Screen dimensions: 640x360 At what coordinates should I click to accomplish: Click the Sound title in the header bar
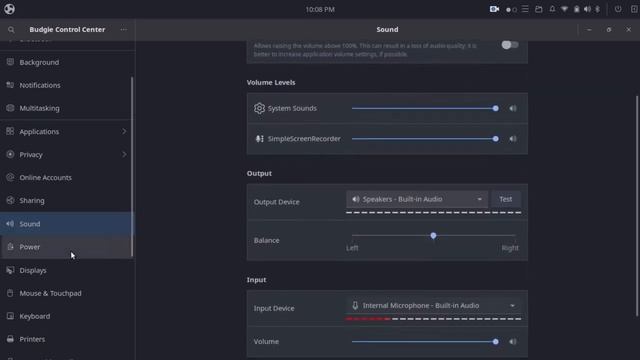tap(387, 29)
